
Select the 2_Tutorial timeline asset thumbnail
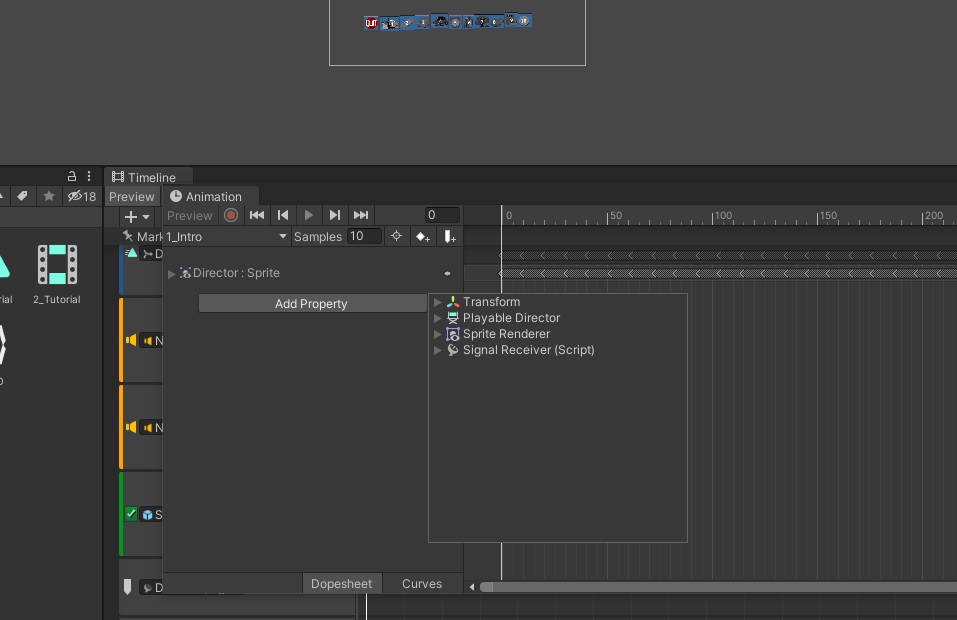pos(57,265)
